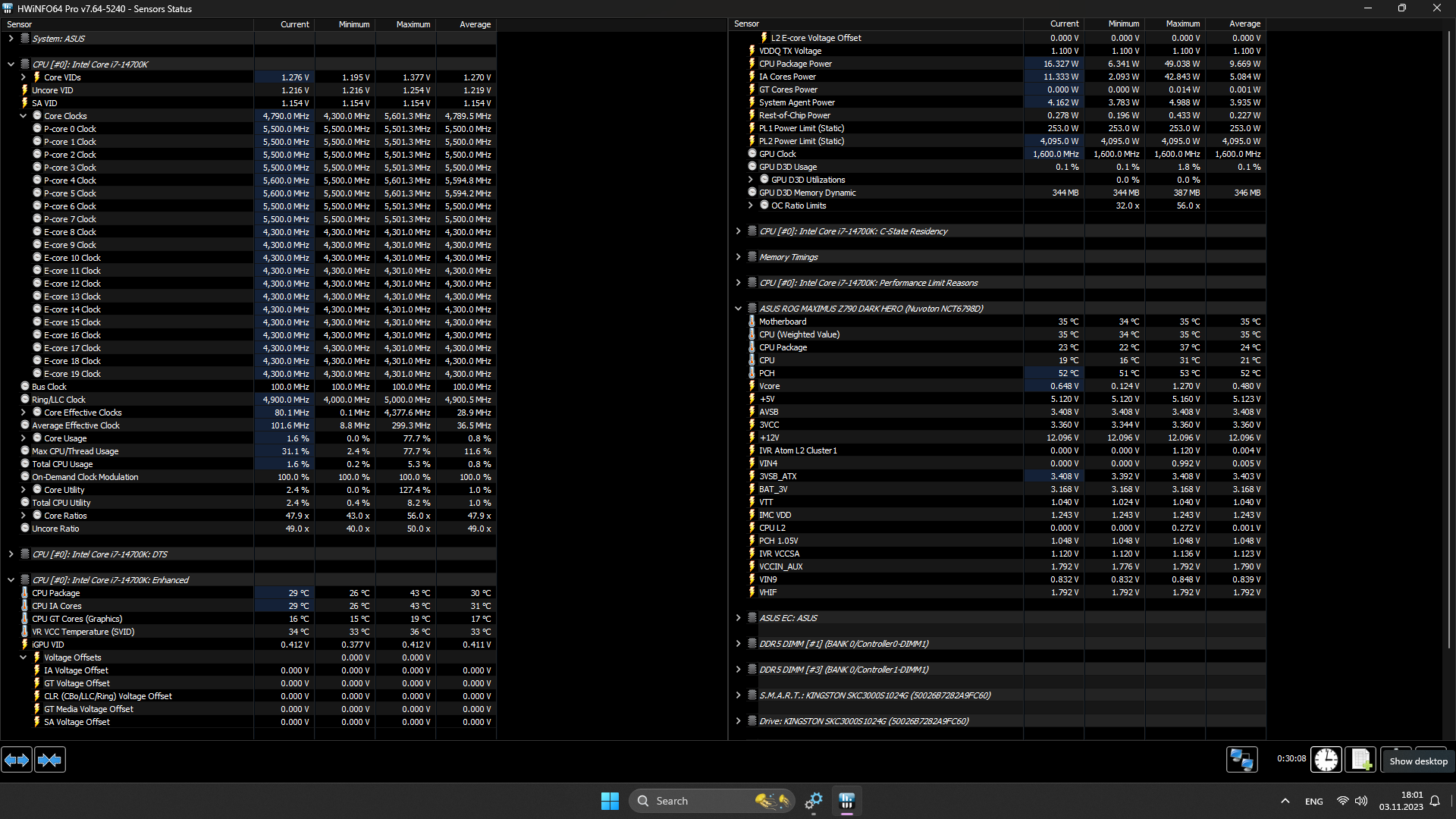
Task: Click the expand layout arrows button
Action: click(17, 760)
